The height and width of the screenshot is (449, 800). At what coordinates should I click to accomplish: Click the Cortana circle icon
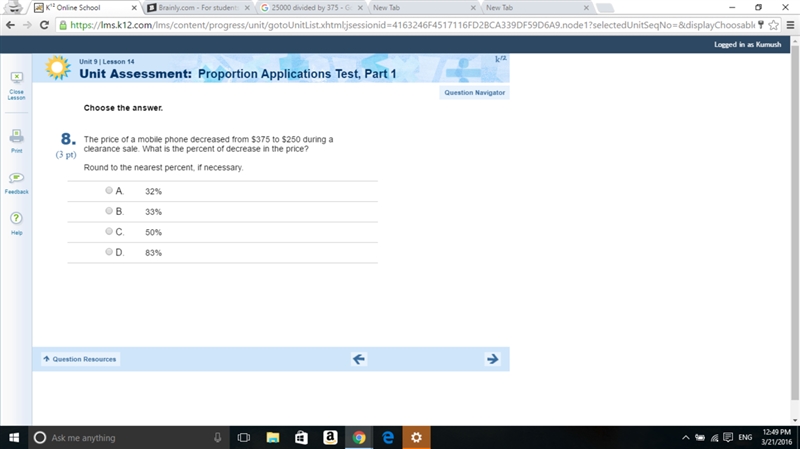coord(40,438)
